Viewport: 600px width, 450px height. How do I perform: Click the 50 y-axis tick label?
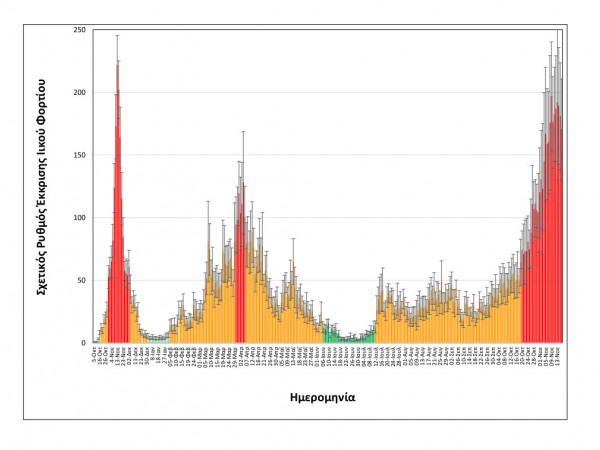81,280
